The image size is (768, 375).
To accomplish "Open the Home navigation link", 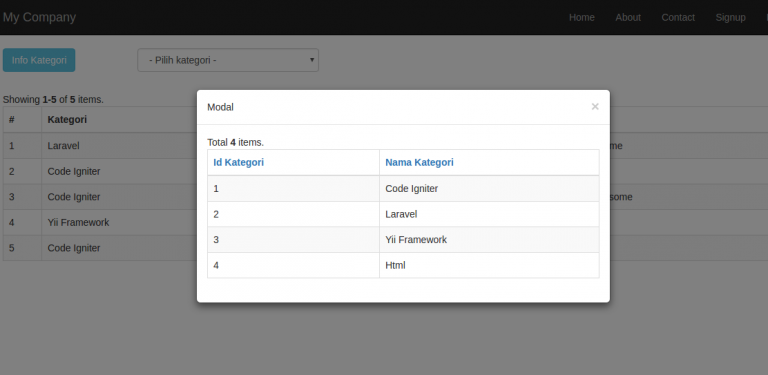I will pos(581,18).
